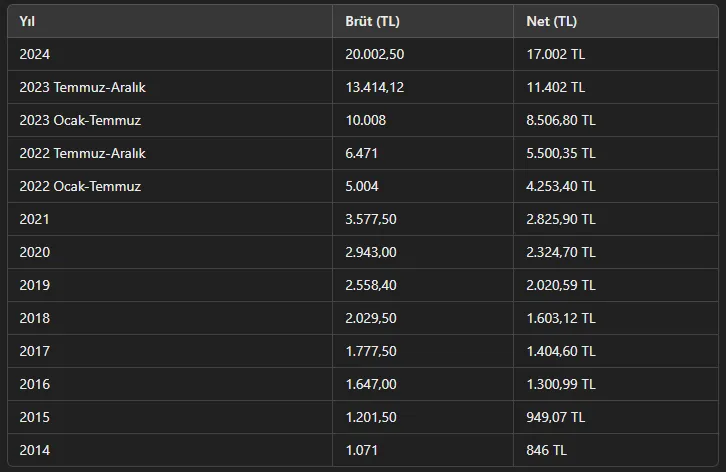Click the Brüt (TL) column header

tap(372, 21)
